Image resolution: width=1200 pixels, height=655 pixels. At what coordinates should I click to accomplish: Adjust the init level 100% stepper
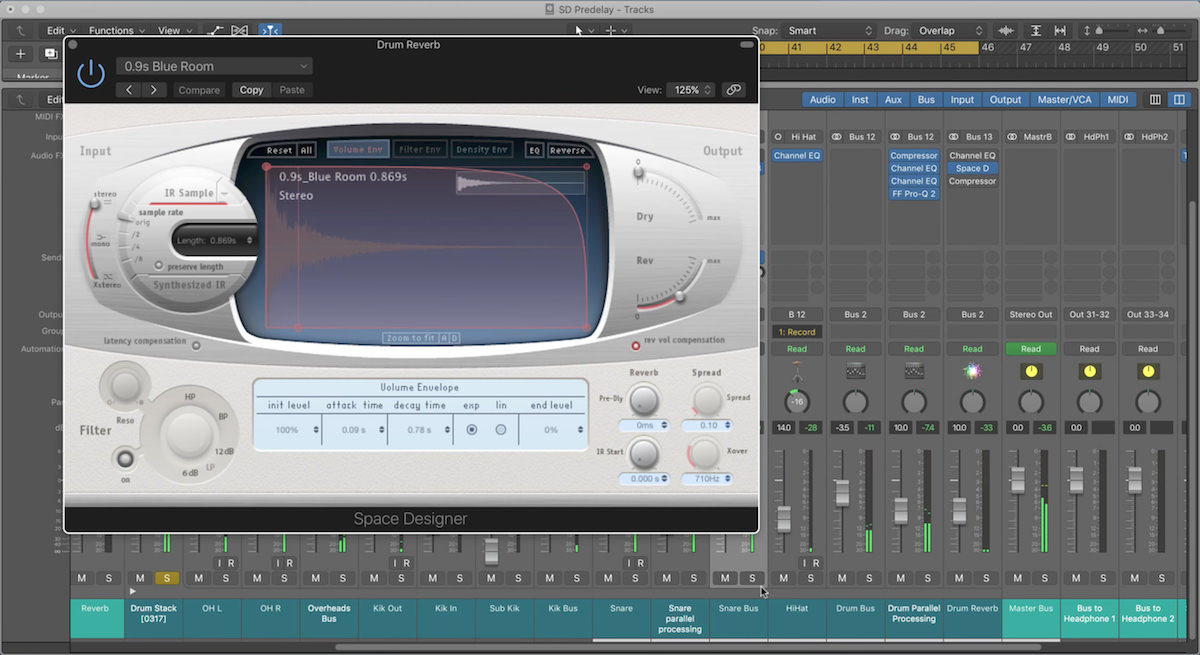click(316, 430)
